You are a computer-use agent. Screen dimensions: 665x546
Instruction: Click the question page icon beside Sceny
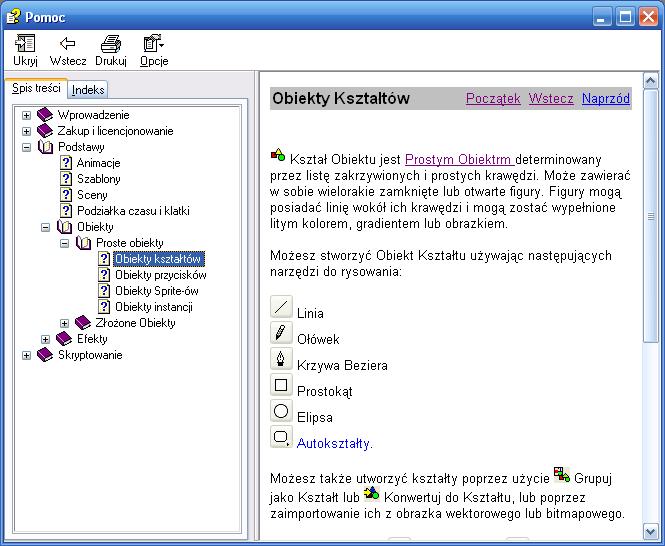pyautogui.click(x=66, y=195)
